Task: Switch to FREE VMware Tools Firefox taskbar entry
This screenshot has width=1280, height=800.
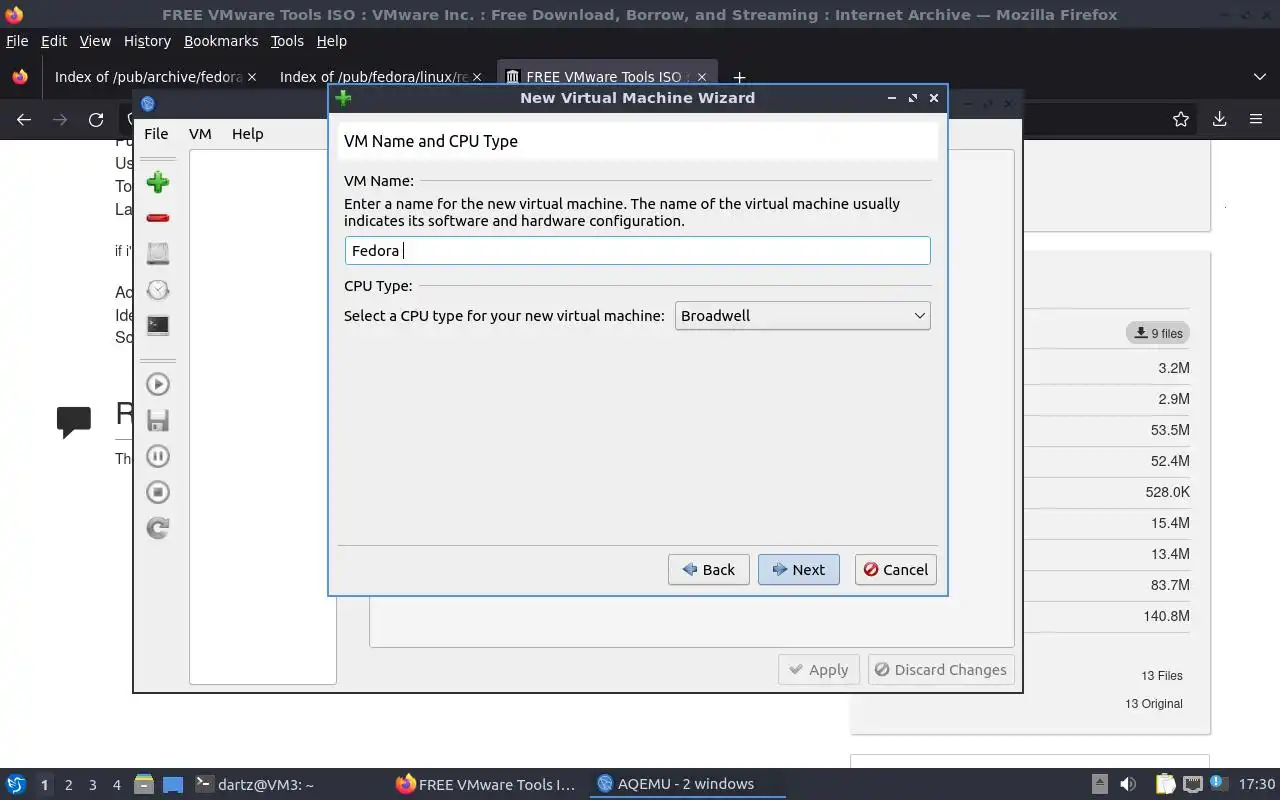Action: click(486, 784)
